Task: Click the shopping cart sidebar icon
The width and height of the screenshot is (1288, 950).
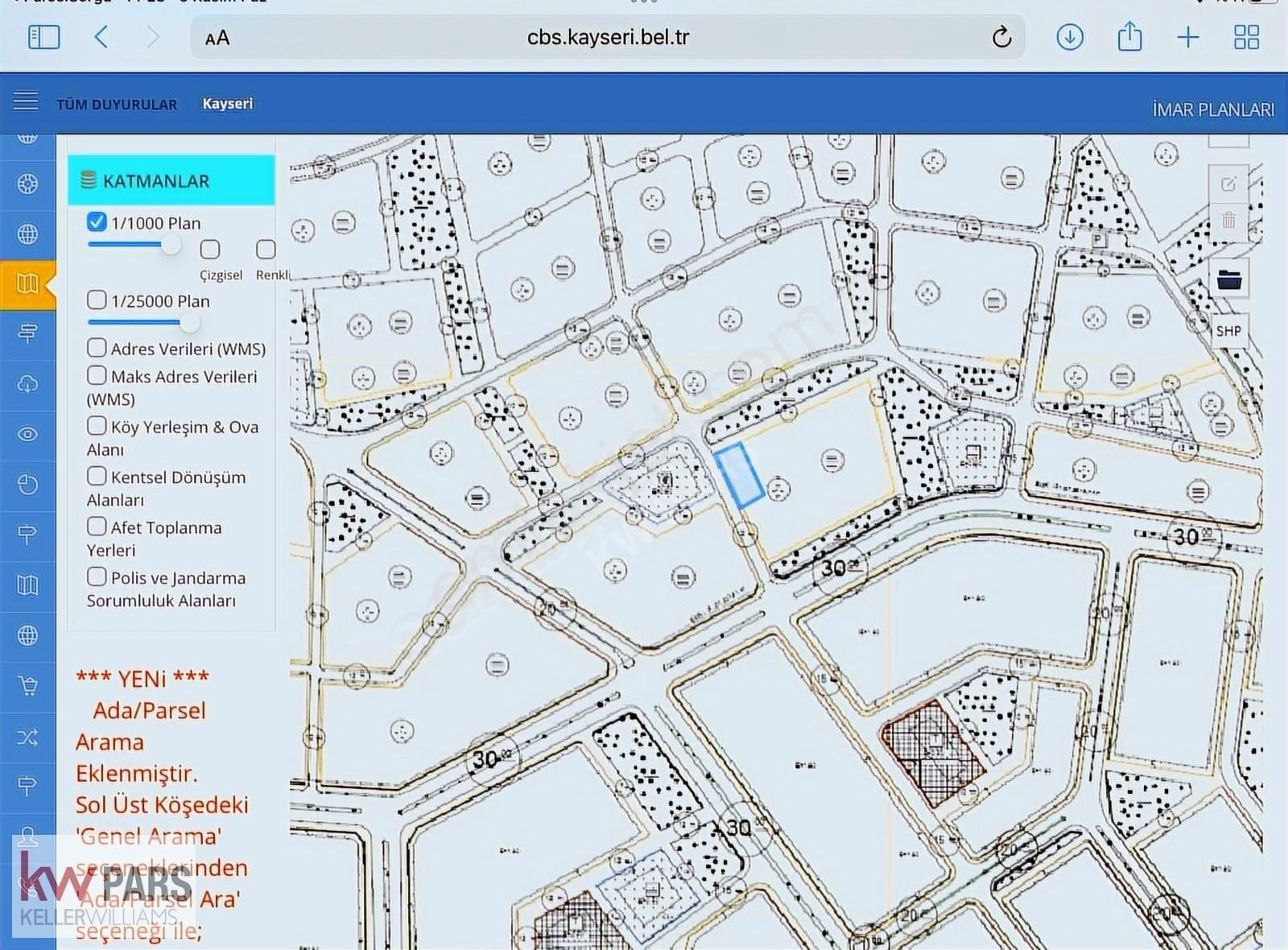Action: (x=27, y=686)
